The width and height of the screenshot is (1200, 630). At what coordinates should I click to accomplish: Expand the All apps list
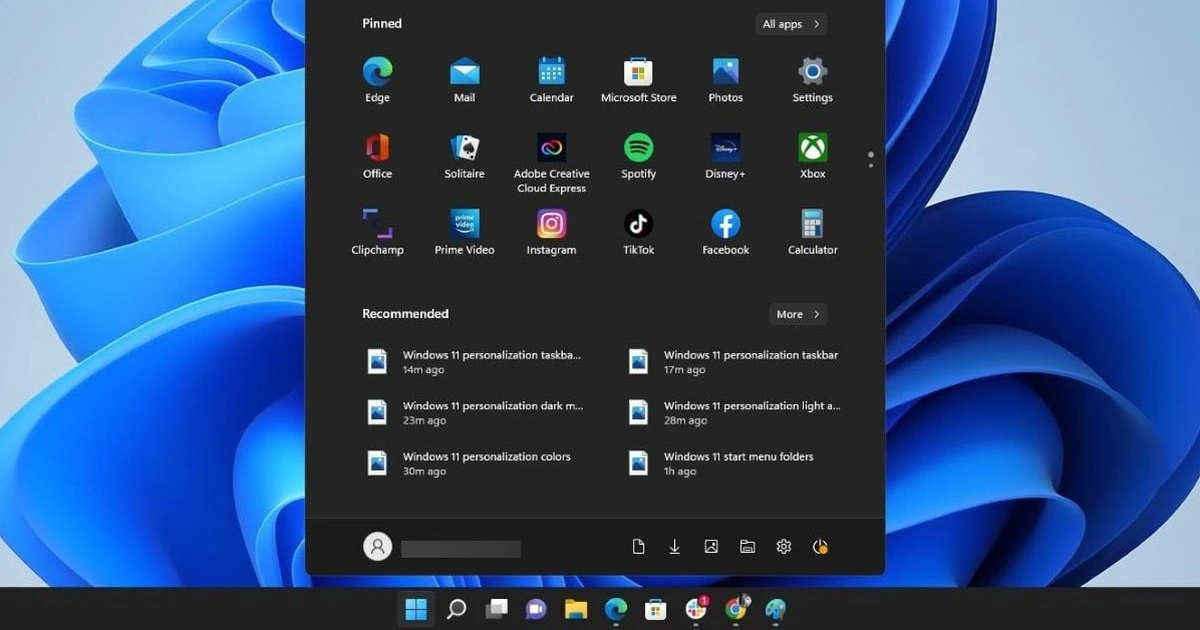click(791, 24)
